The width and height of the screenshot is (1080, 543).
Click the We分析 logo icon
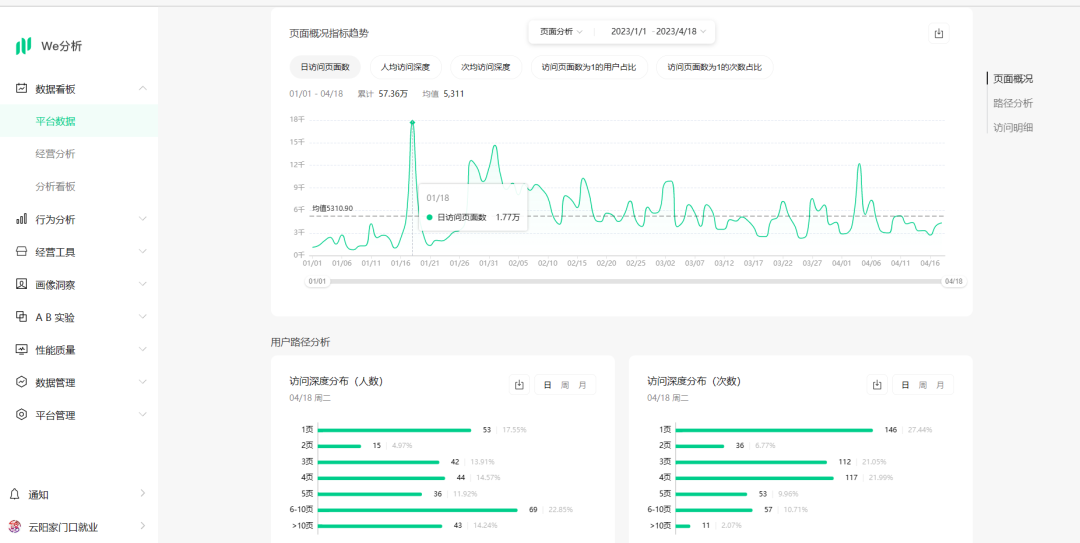pos(23,46)
